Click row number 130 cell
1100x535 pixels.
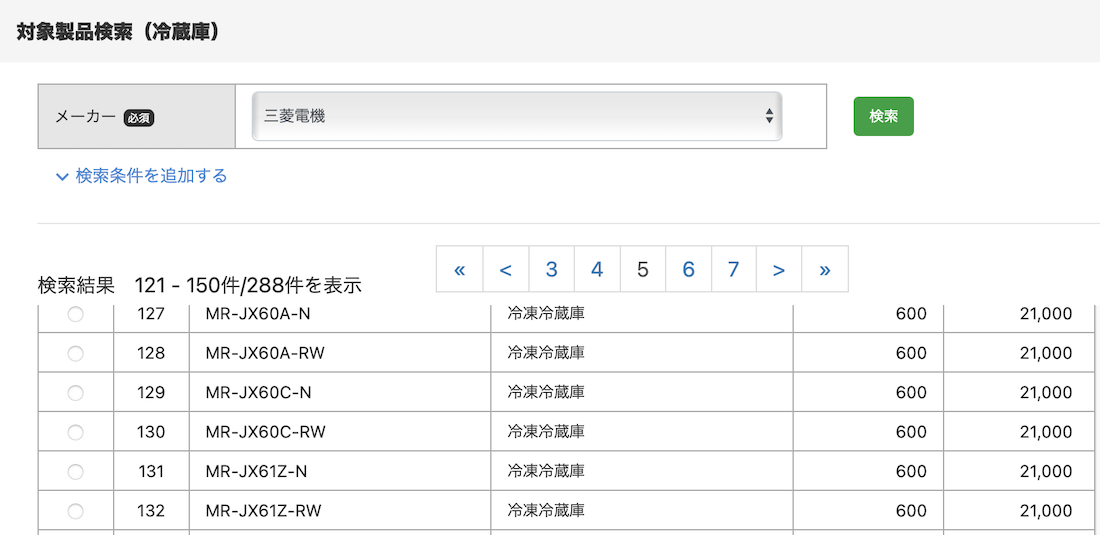coord(152,432)
